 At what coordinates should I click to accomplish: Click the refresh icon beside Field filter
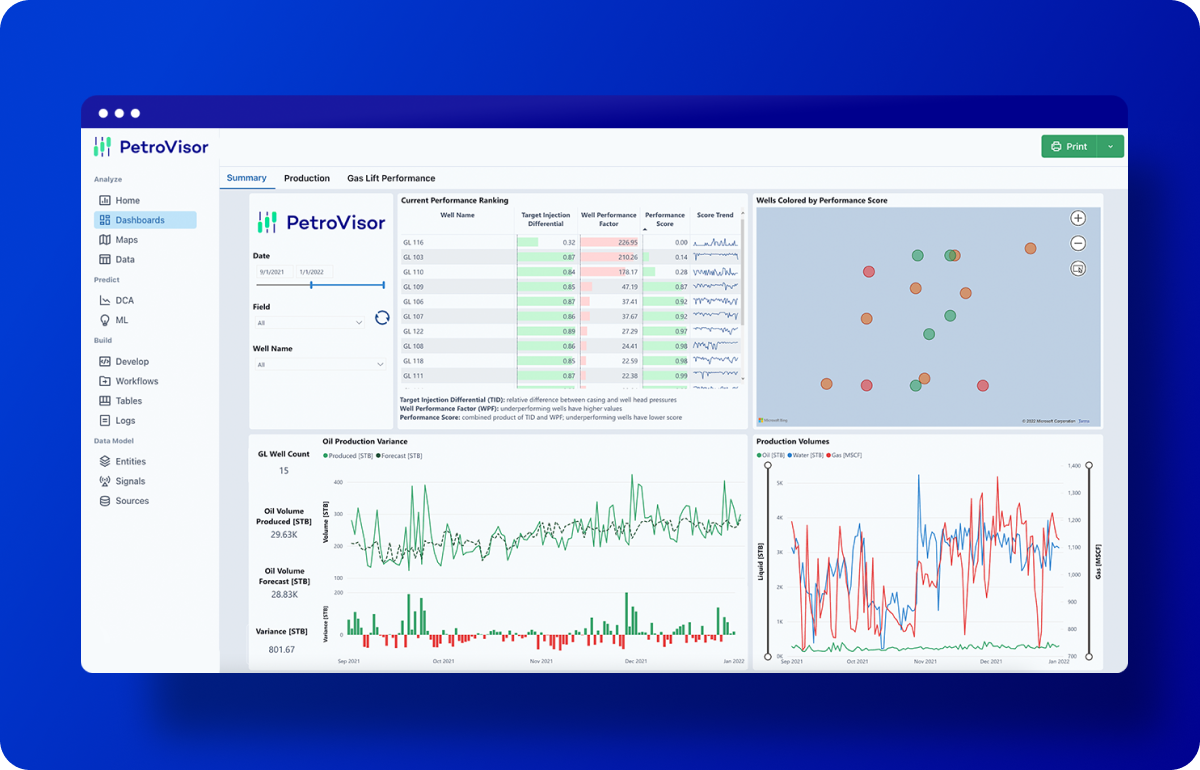(382, 318)
